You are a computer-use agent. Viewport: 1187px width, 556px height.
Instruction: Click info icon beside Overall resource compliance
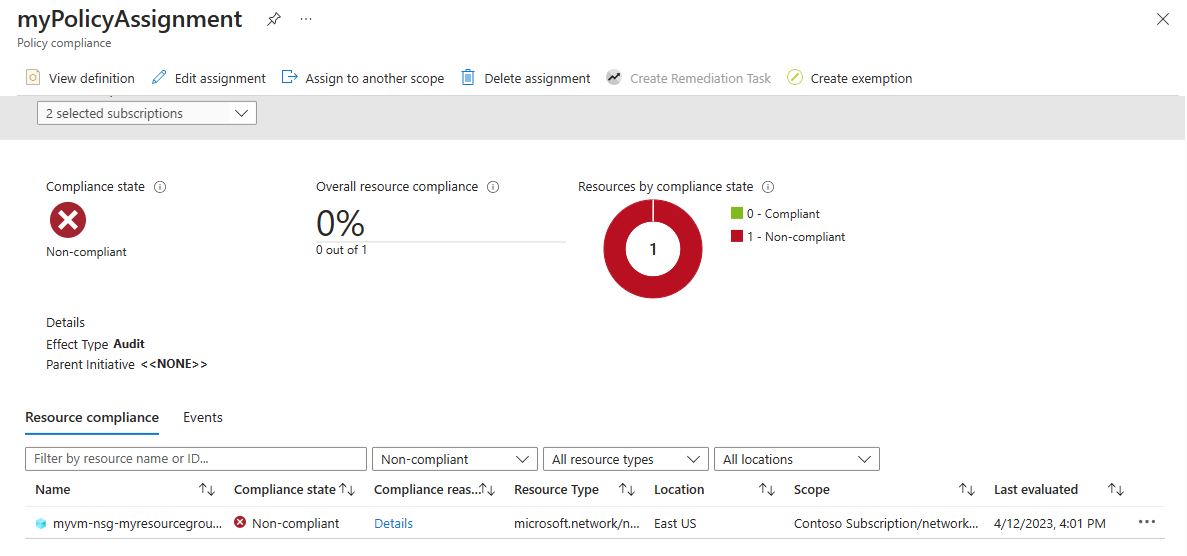493,187
